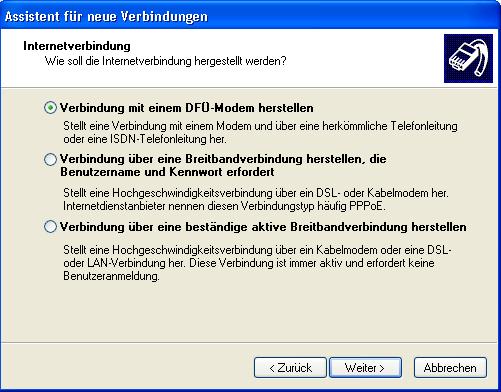Click the line oder eine ISDN-Telefonleitung her

coord(145,139)
